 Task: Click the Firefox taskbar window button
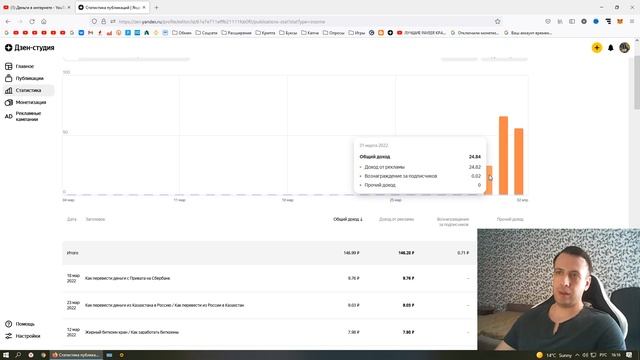click(76, 355)
